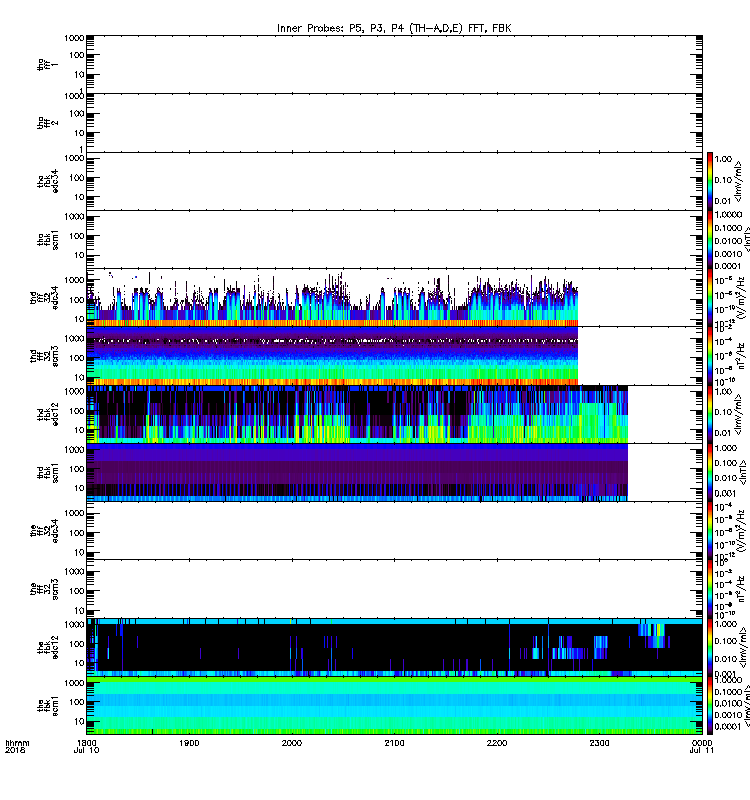Select the "thd fff 32 edc34" axis label
The height and width of the screenshot is (800, 750).
click(x=44, y=298)
